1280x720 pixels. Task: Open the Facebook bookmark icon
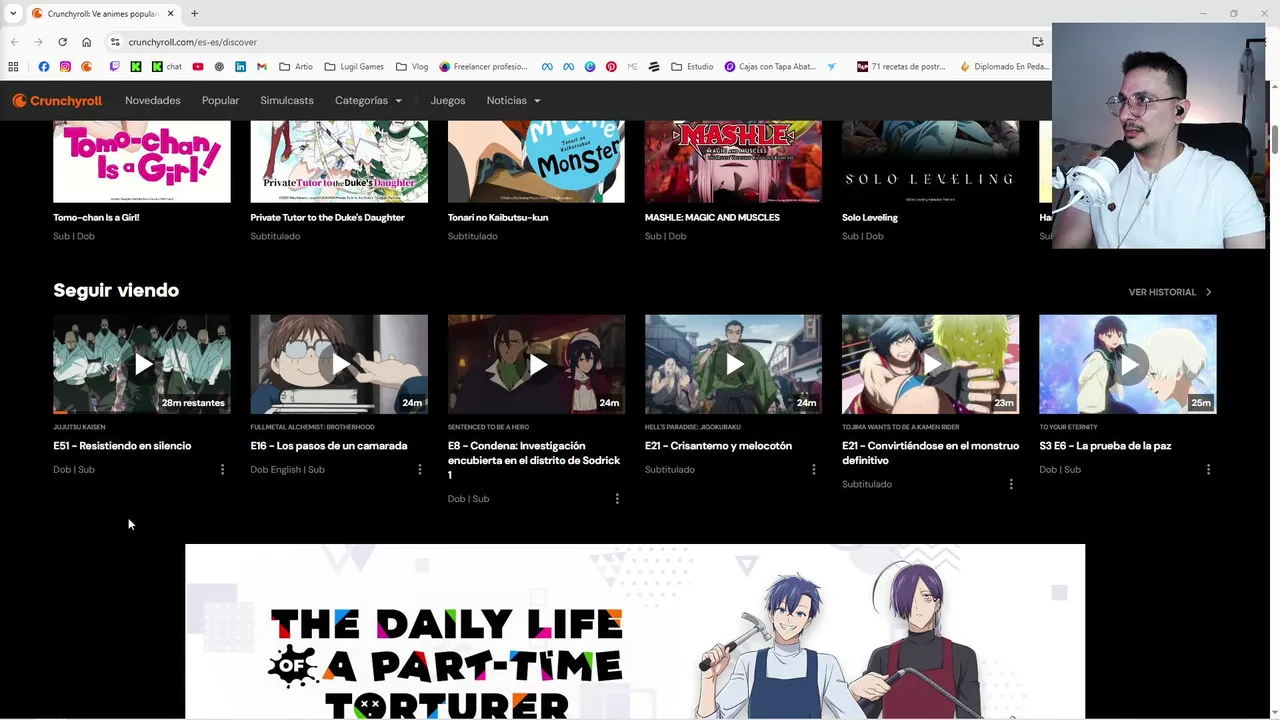43,67
